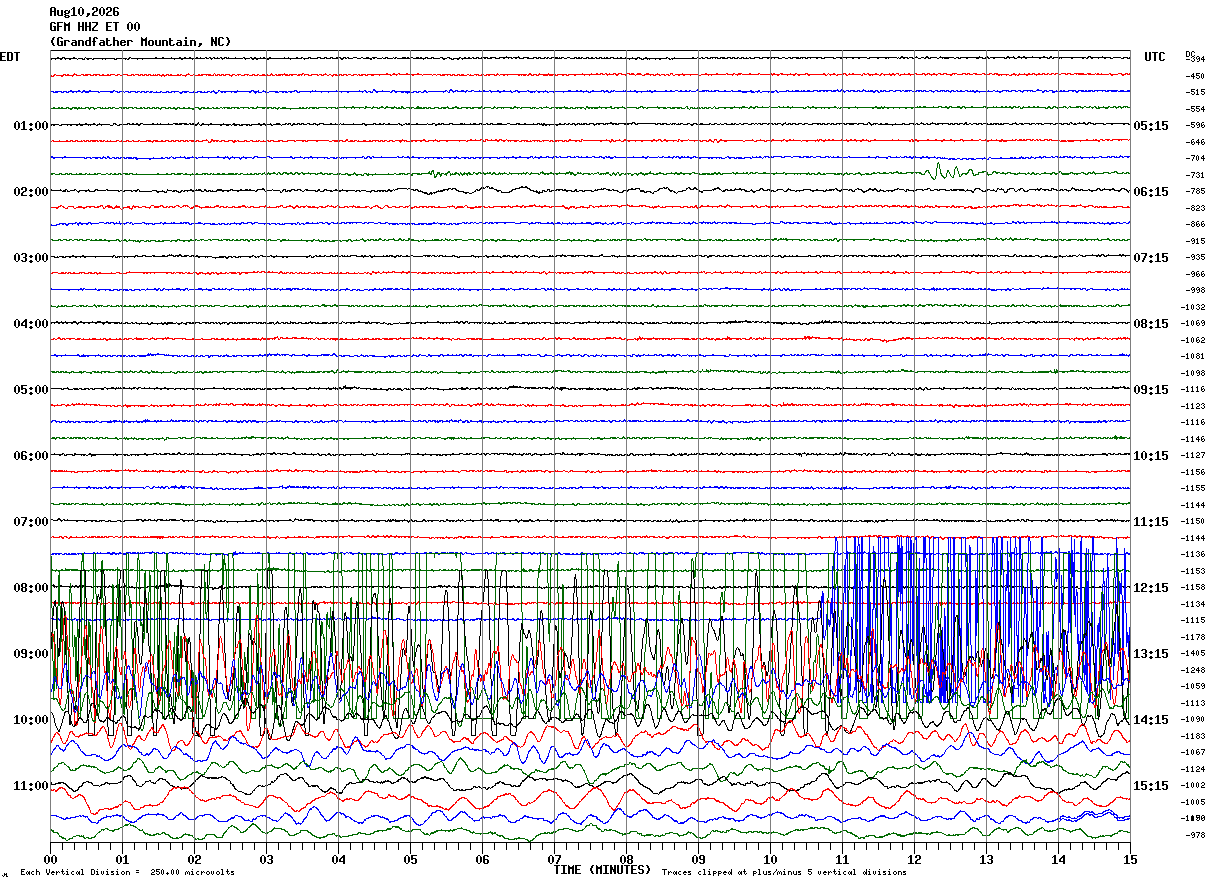This screenshot has width=1210, height=886.
Task: Click the Grandfather Mountain, NC location text
Action: tap(140, 42)
